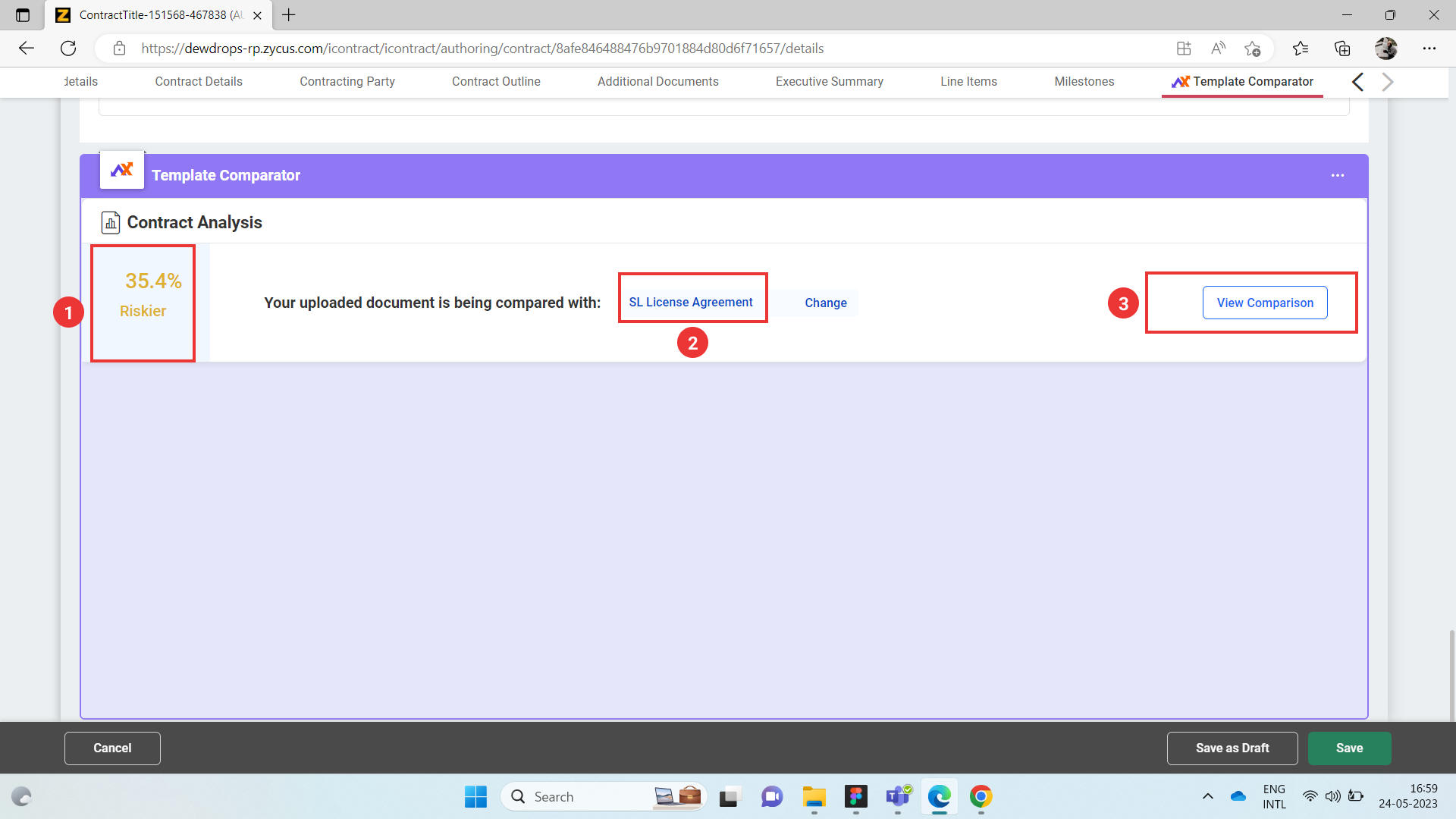Click Change to pick another template
The height and width of the screenshot is (819, 1456).
[x=825, y=303]
